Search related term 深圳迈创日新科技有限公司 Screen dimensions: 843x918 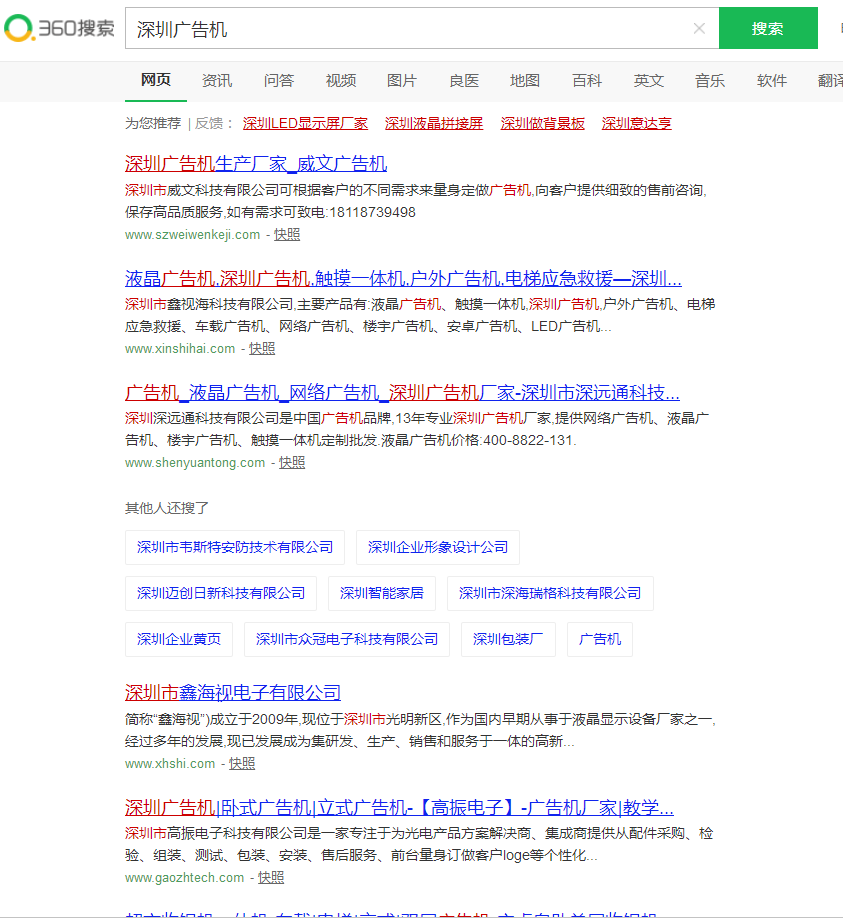pyautogui.click(x=221, y=594)
